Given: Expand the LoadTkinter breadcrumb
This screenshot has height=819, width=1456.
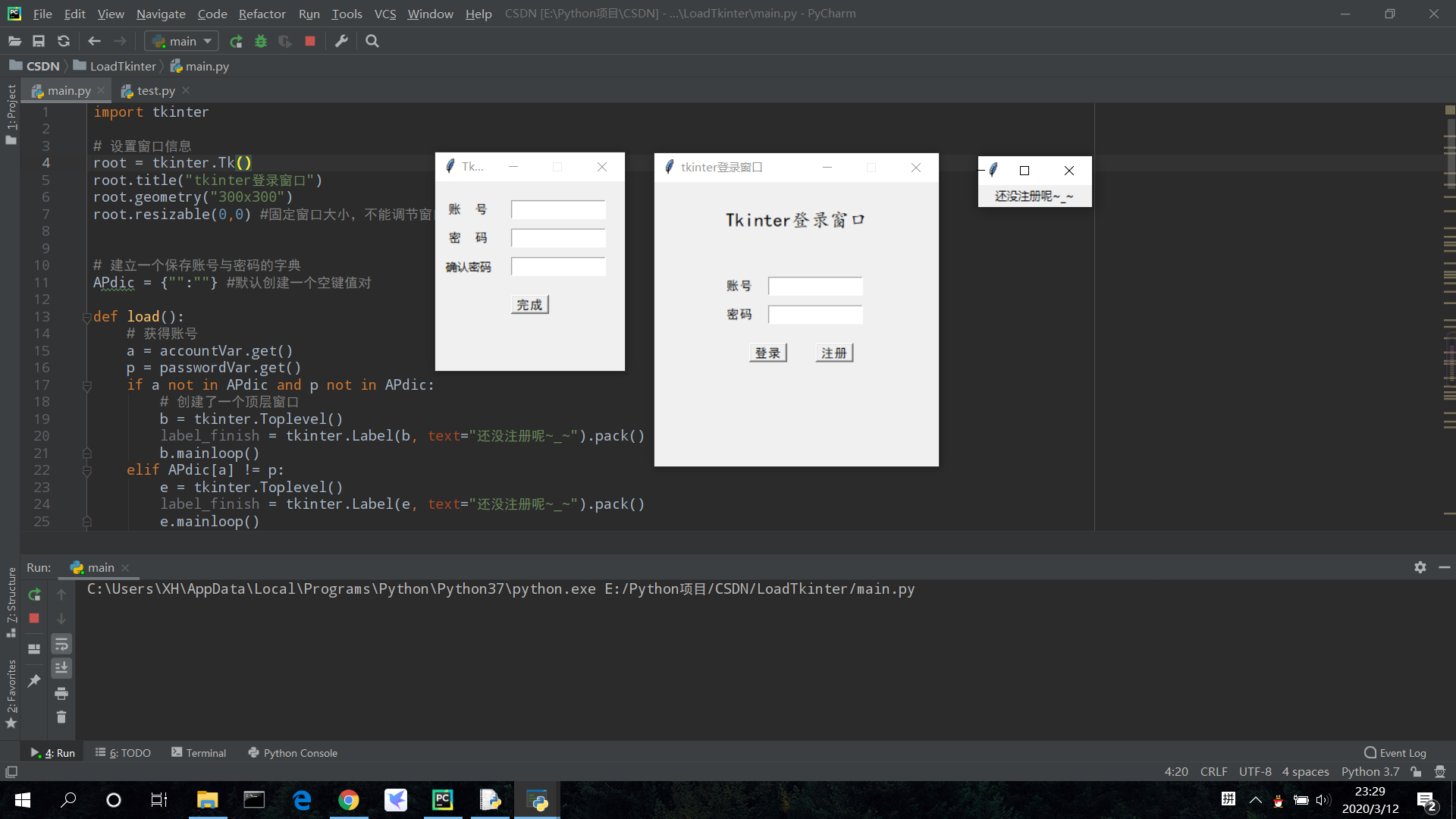Looking at the screenshot, I should click(121, 66).
